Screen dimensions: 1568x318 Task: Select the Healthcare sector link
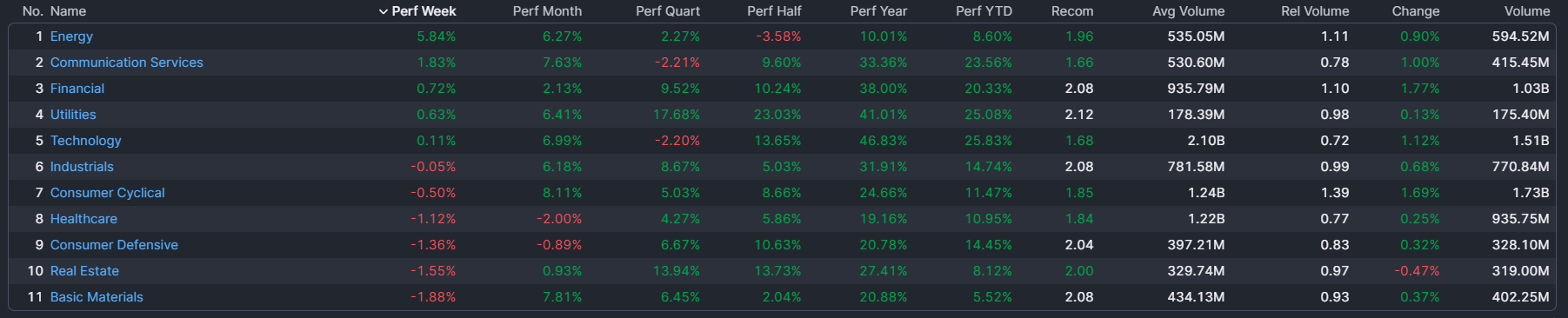point(83,219)
